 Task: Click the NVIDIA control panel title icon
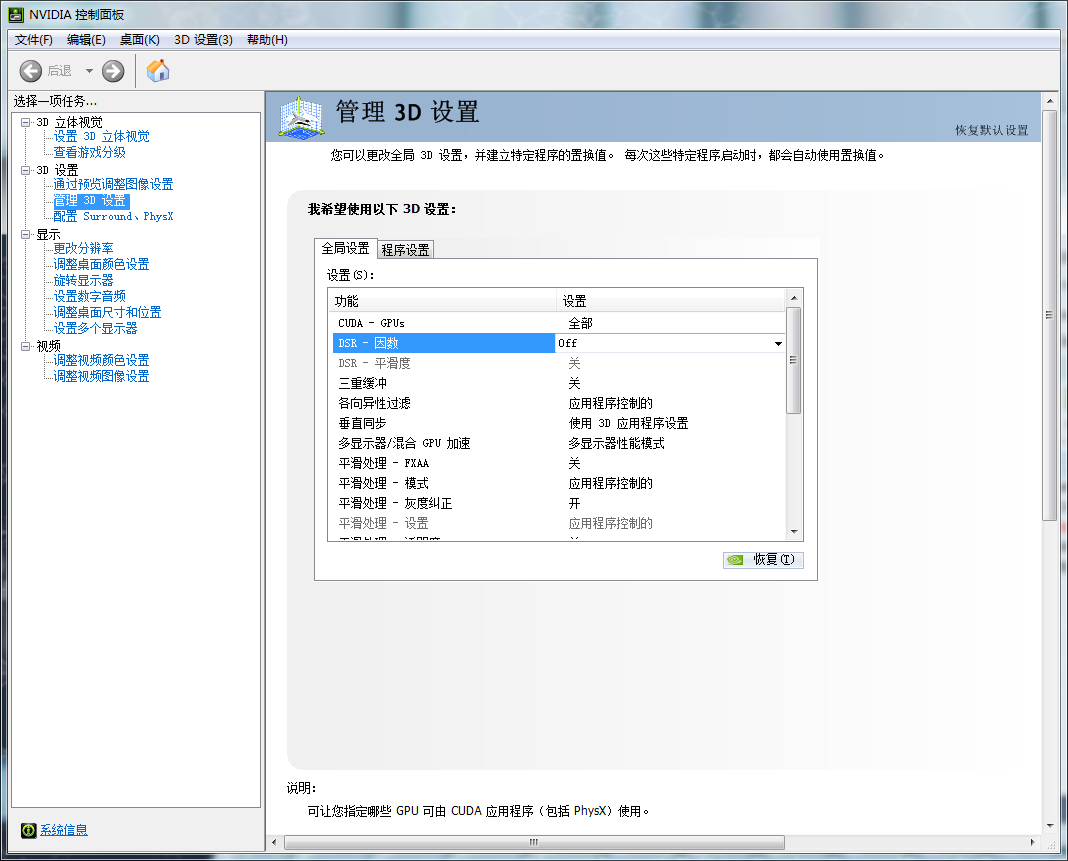tap(16, 14)
